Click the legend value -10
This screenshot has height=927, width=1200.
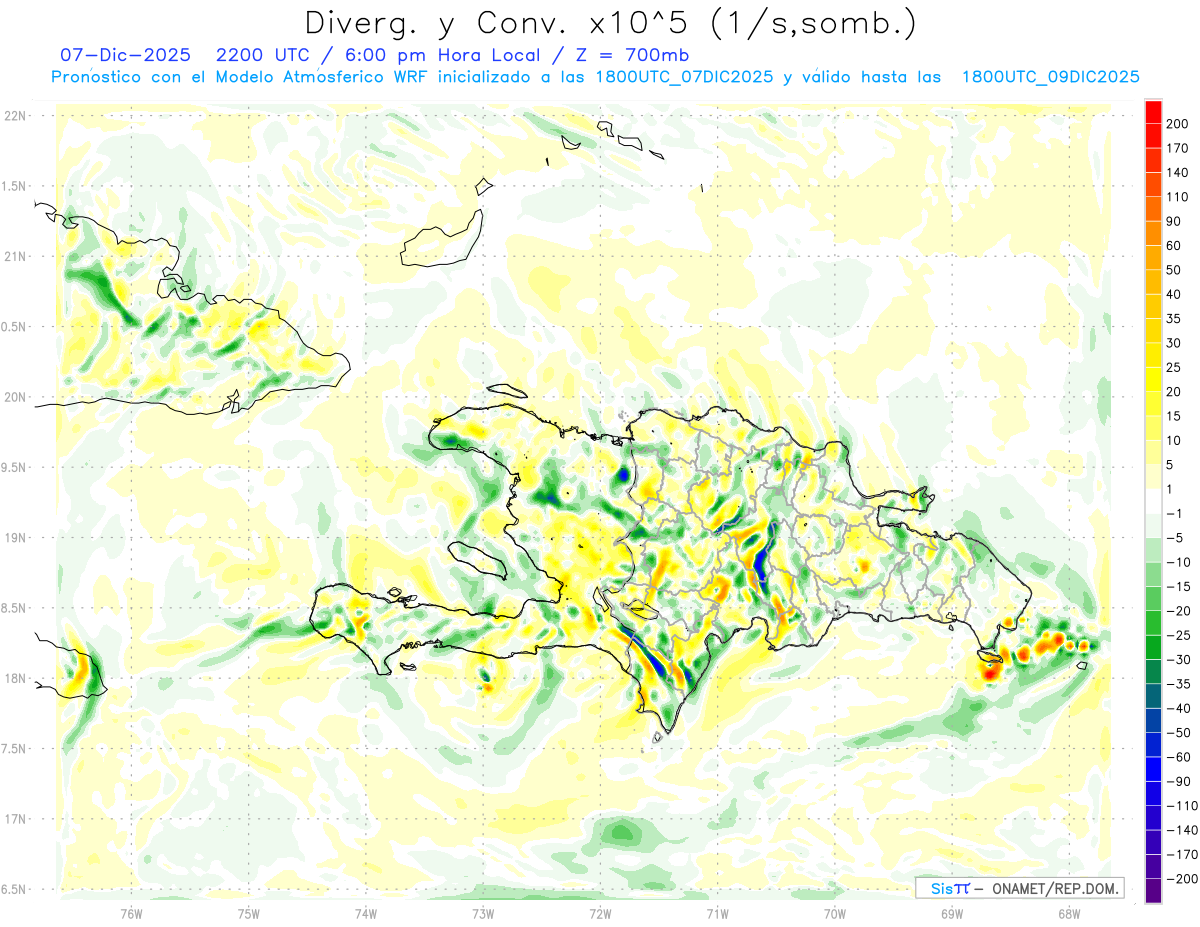click(1181, 562)
